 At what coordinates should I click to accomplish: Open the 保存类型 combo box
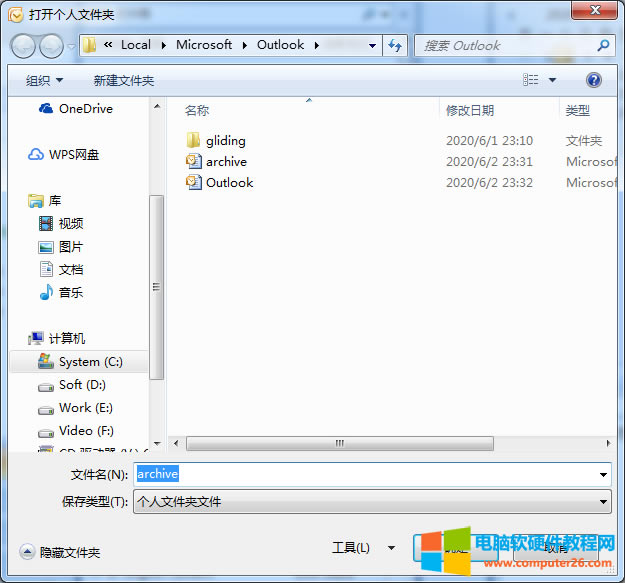(x=372, y=501)
